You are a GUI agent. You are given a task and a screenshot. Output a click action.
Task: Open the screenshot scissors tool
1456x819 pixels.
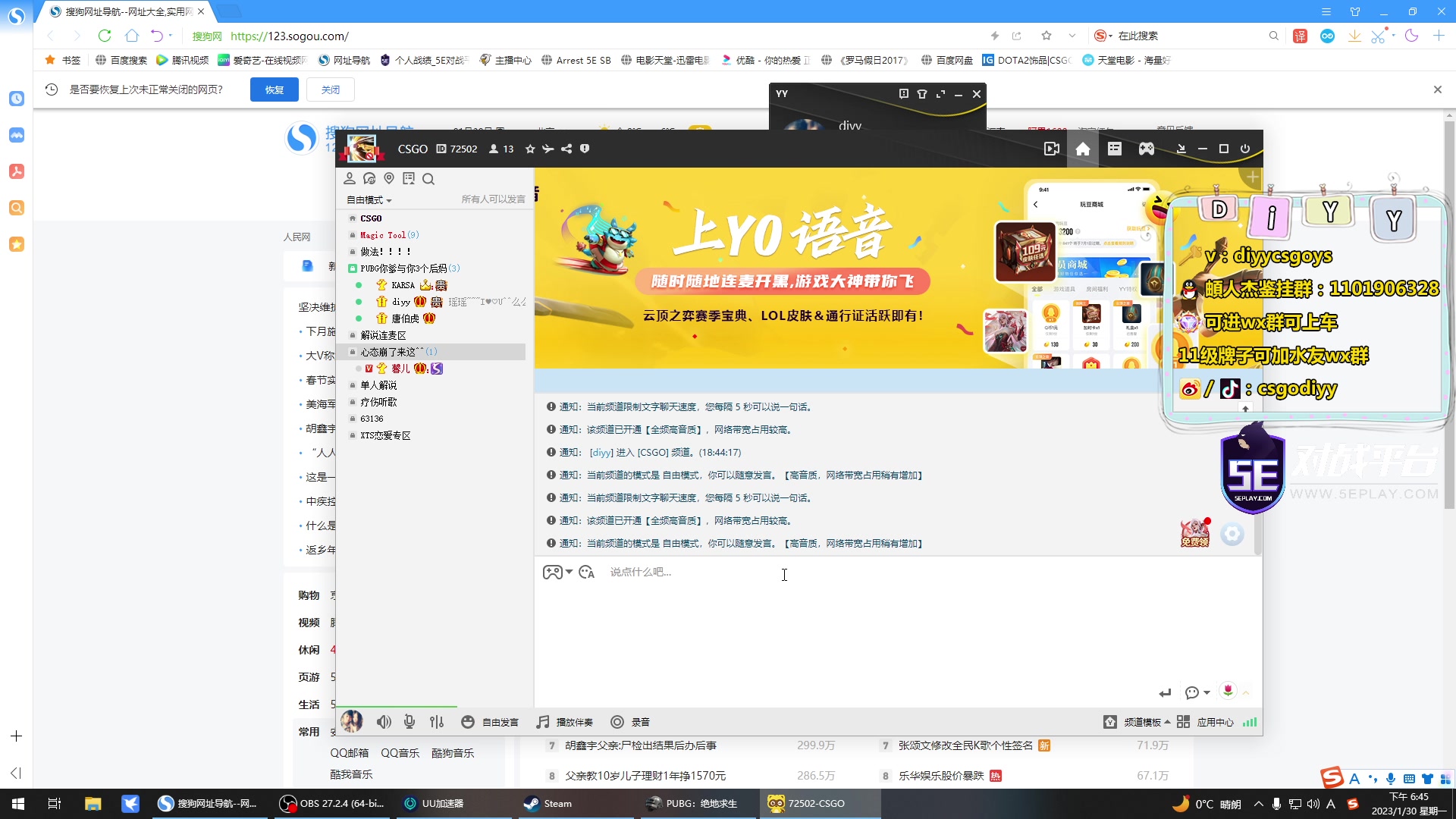click(1378, 36)
